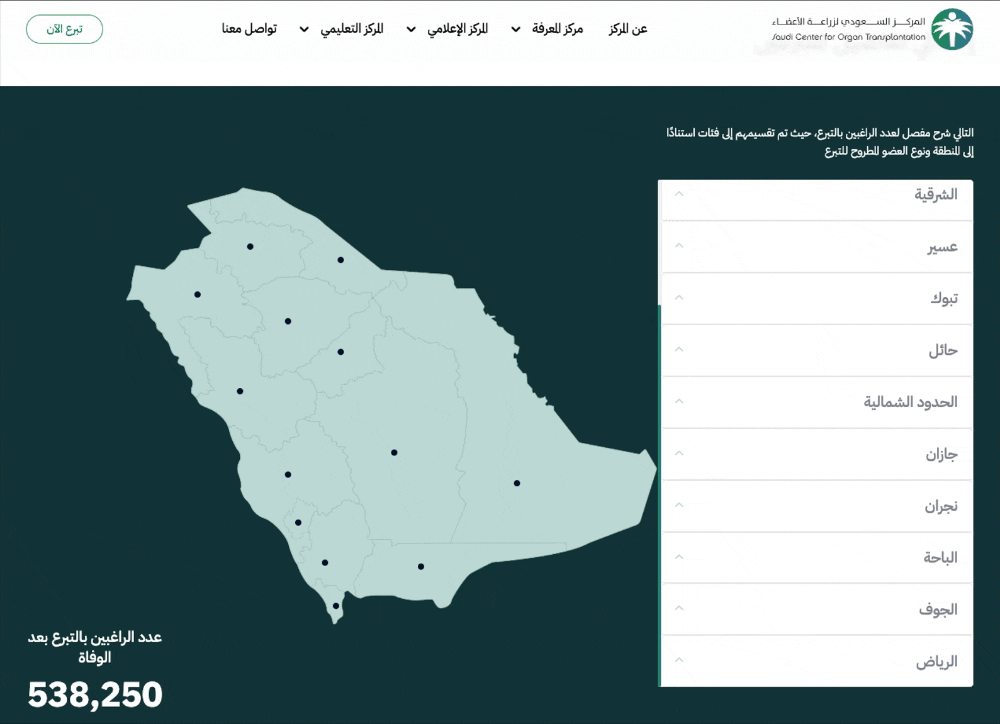The image size is (1000, 724).
Task: Click the Eastern Province dot on the map
Action: [517, 483]
